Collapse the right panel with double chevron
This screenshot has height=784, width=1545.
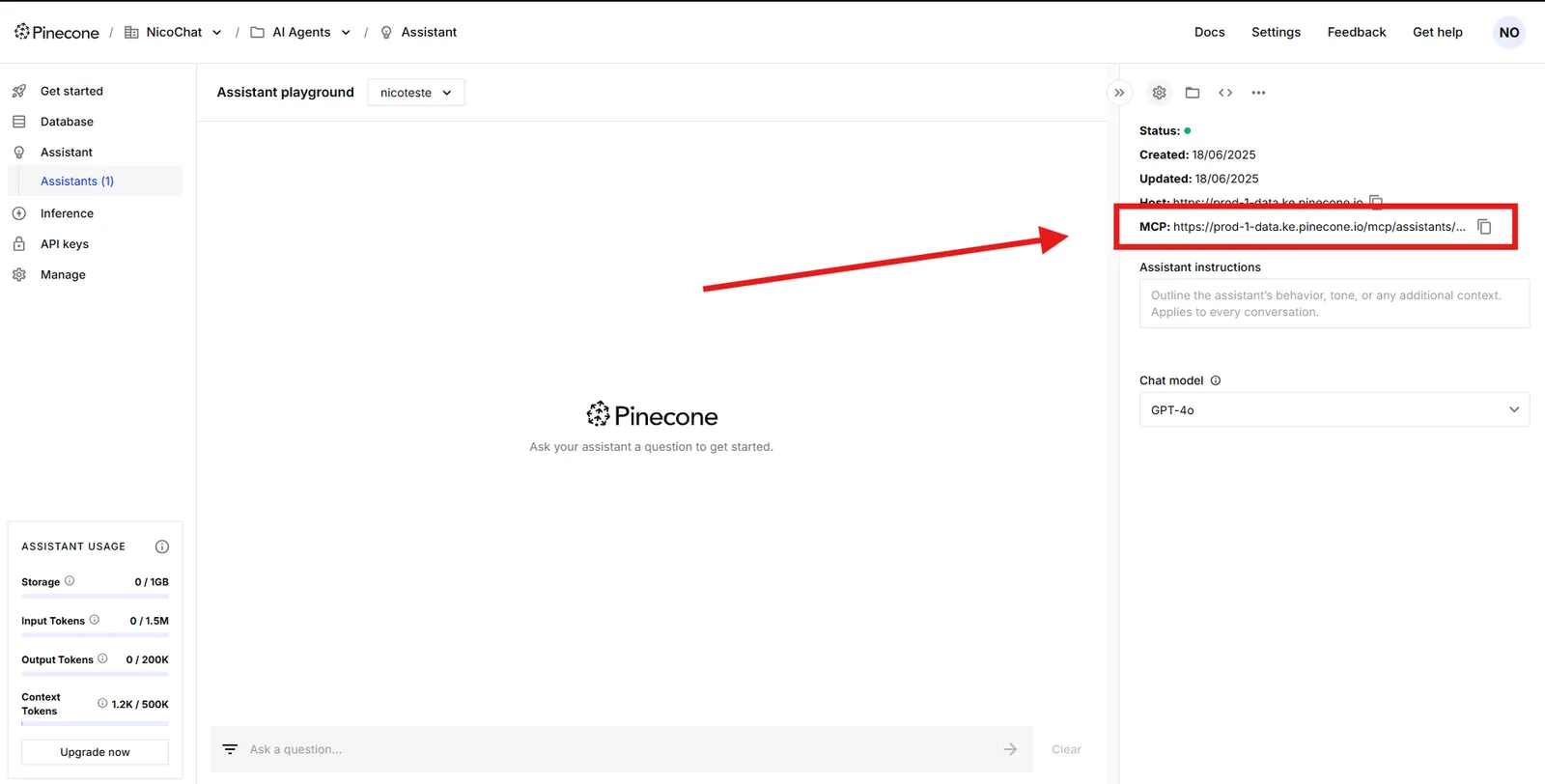1119,93
